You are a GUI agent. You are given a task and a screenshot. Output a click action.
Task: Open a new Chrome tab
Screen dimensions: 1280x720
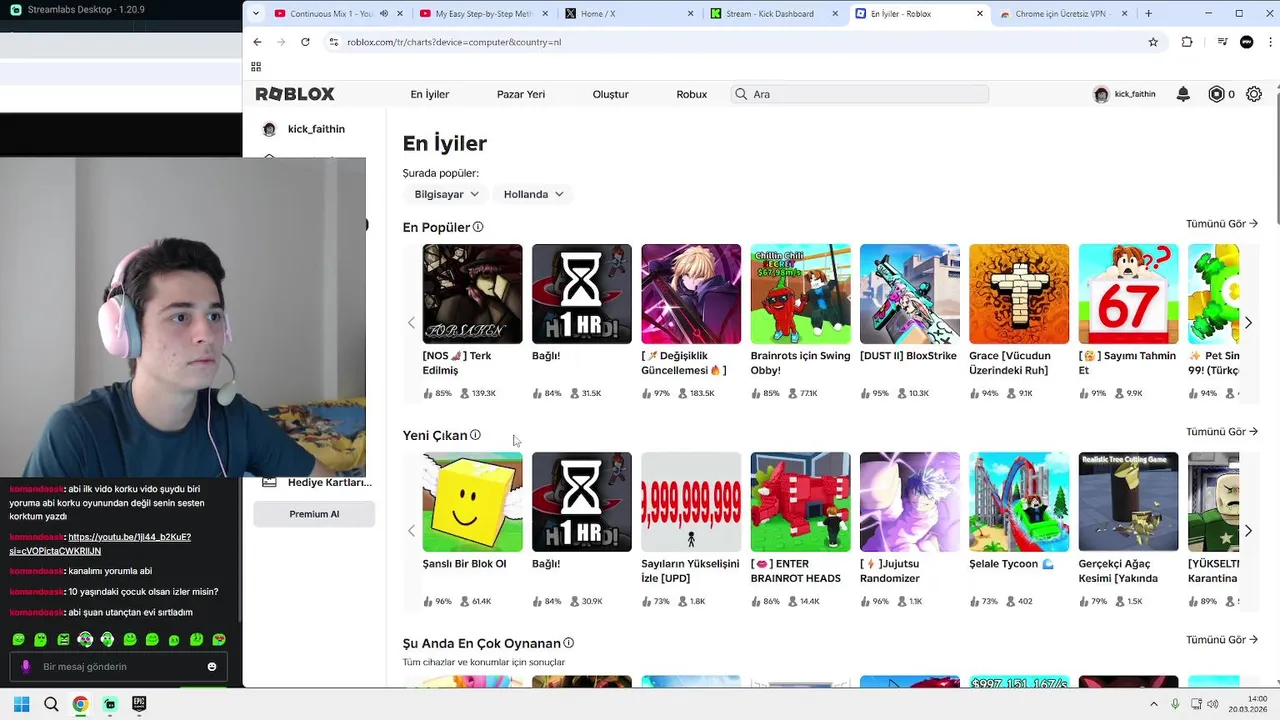point(1148,14)
